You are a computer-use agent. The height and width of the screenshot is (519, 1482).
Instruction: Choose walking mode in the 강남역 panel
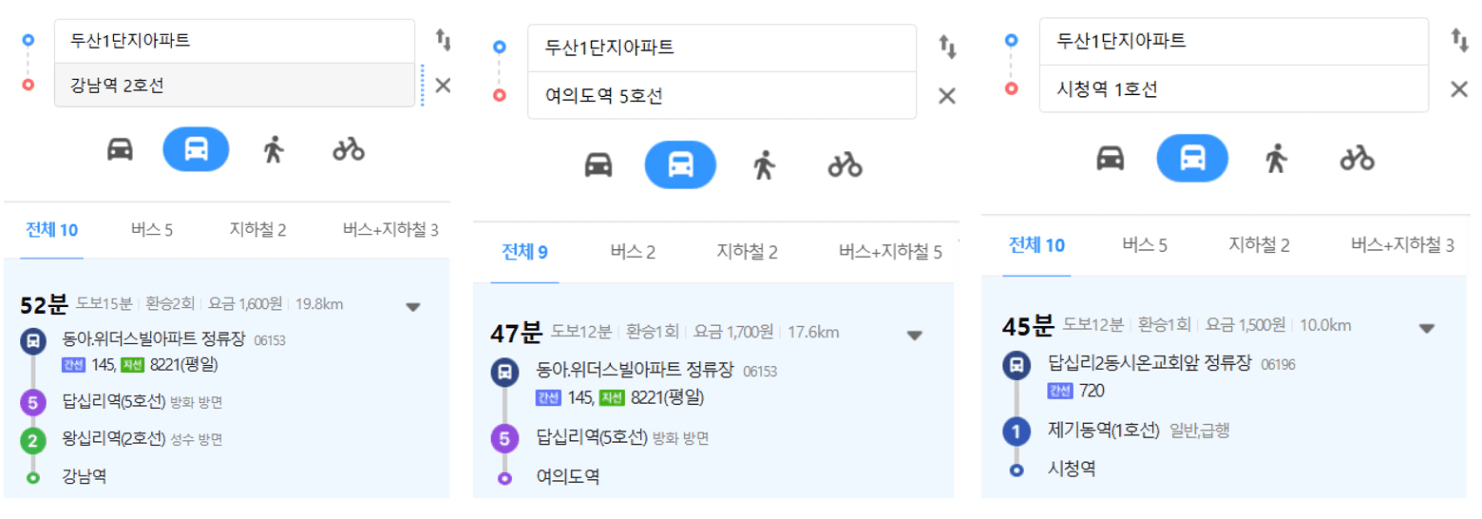click(x=273, y=150)
